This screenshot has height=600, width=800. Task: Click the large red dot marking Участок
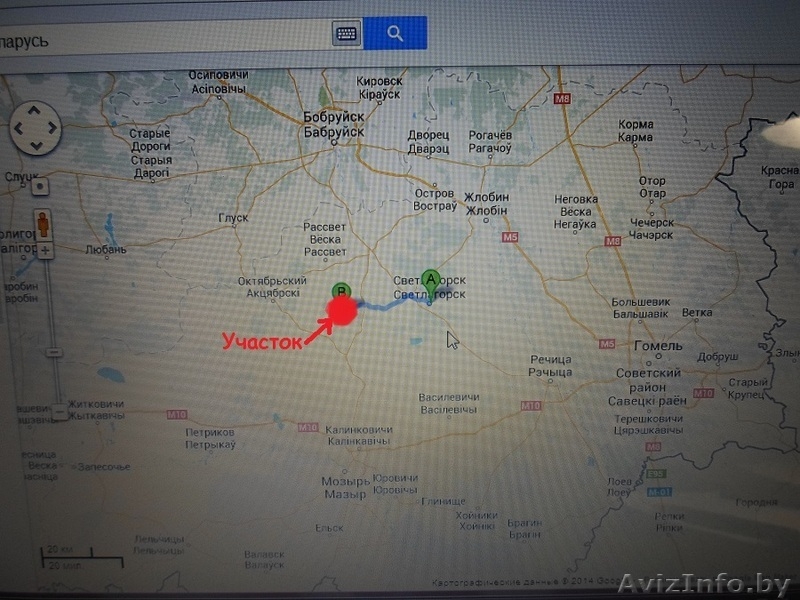point(343,310)
